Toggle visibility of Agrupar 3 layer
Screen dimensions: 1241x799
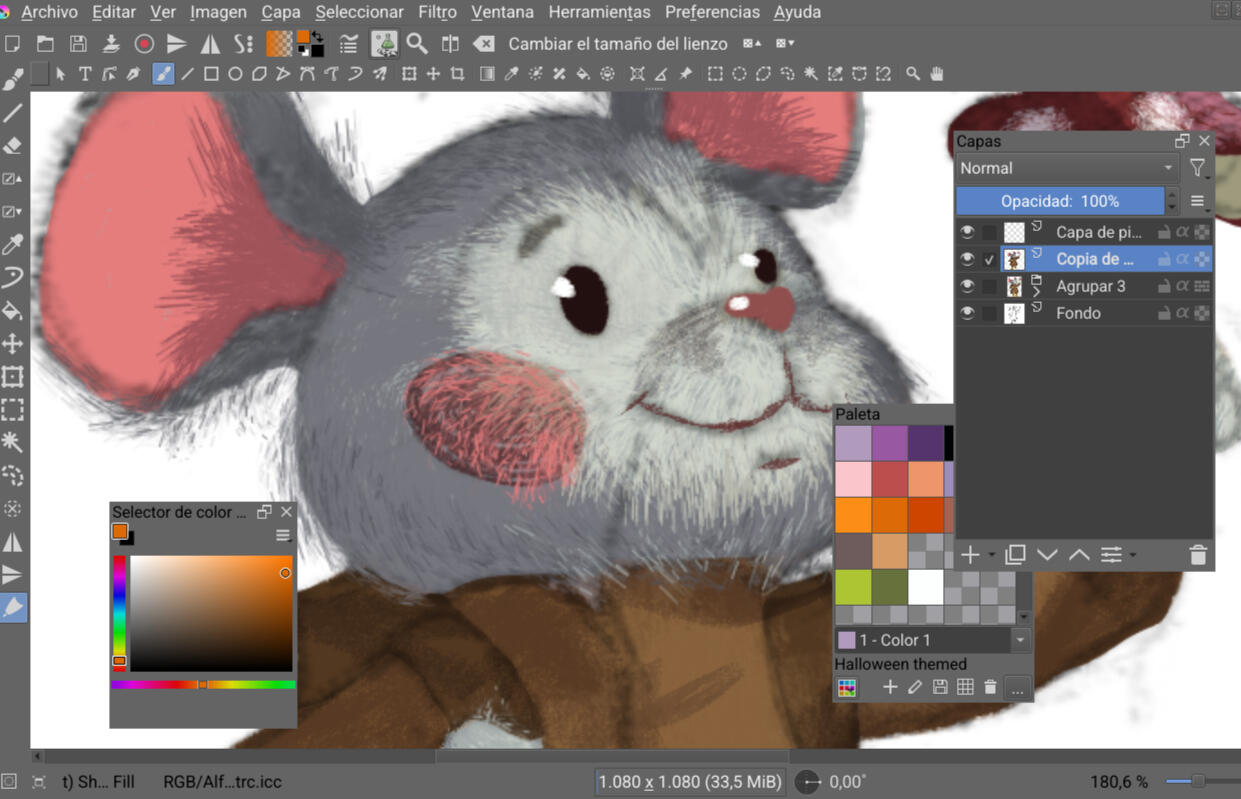tap(967, 286)
